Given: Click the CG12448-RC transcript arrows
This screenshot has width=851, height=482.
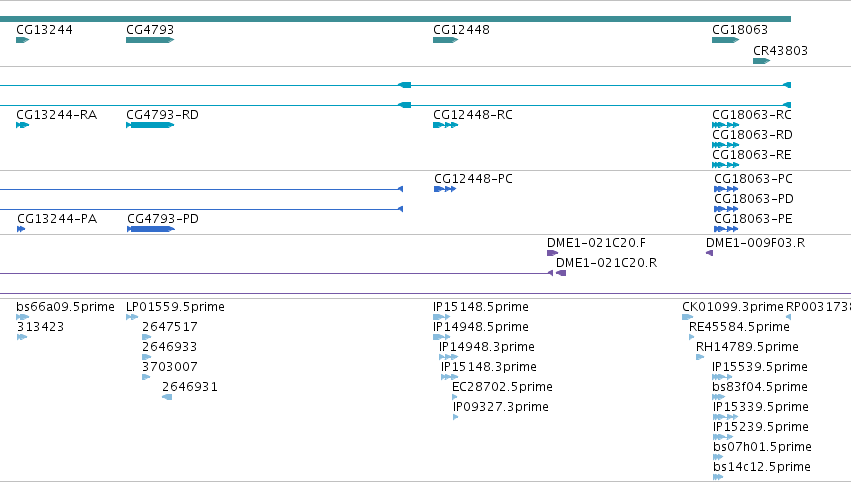Looking at the screenshot, I should click(446, 125).
